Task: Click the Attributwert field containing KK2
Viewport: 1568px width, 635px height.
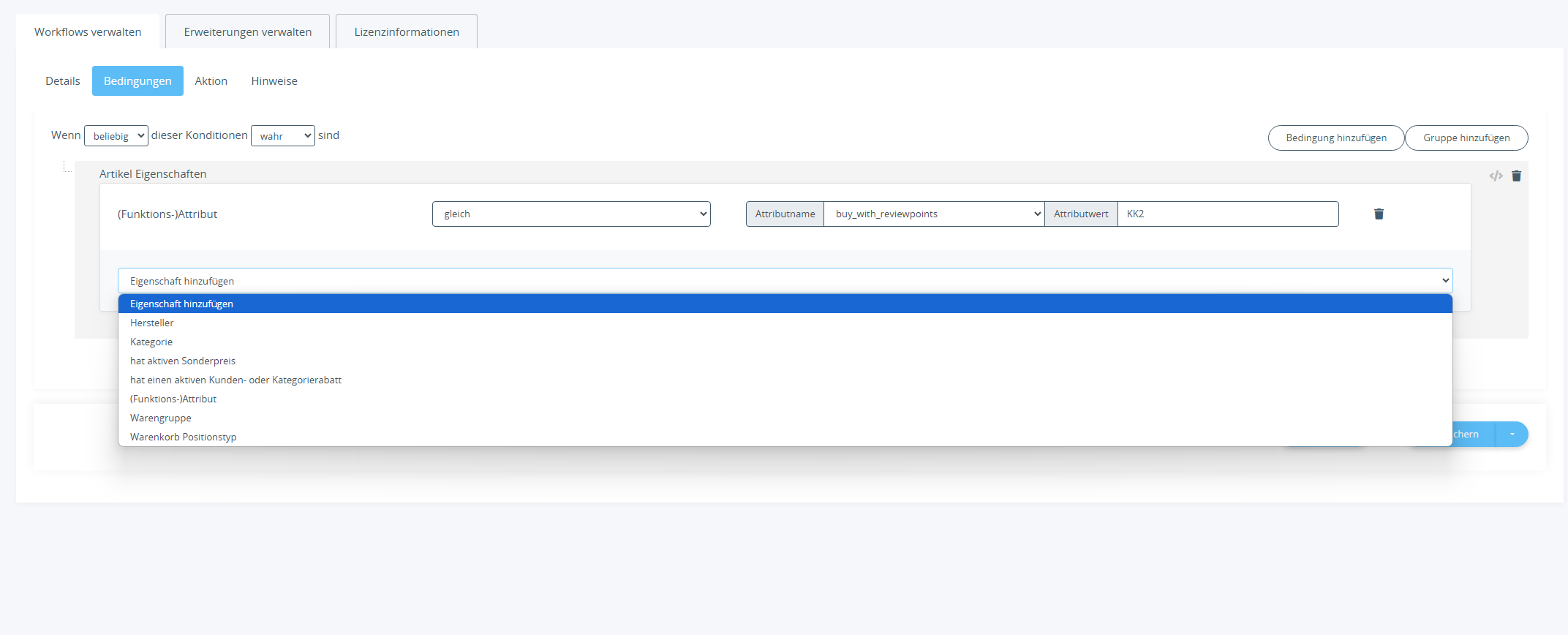Action: (x=1228, y=214)
